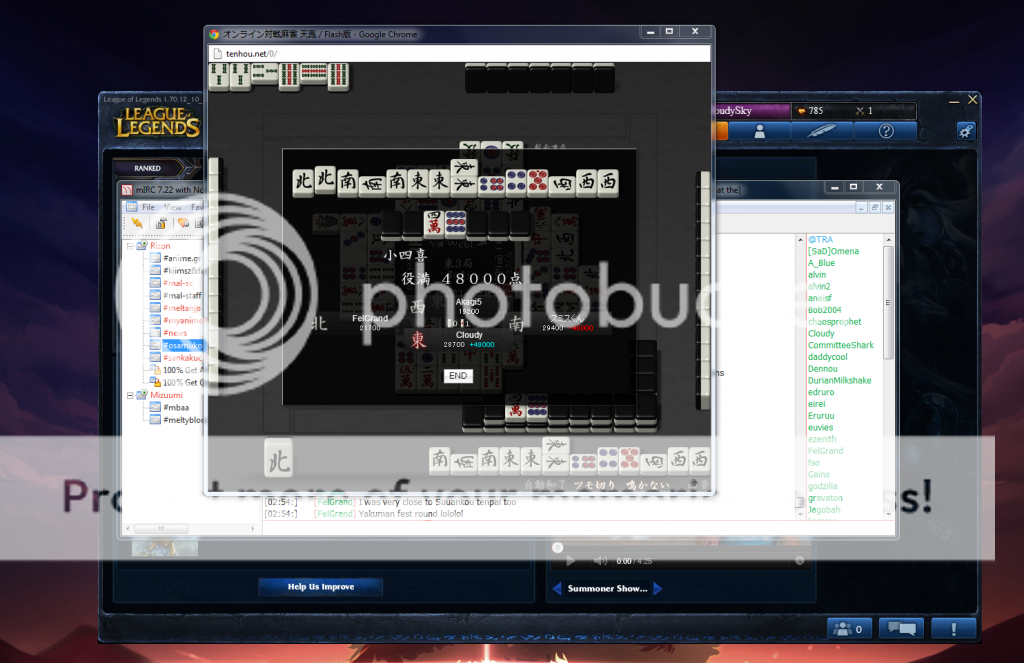Select the #mbaa channel in tree

point(176,407)
